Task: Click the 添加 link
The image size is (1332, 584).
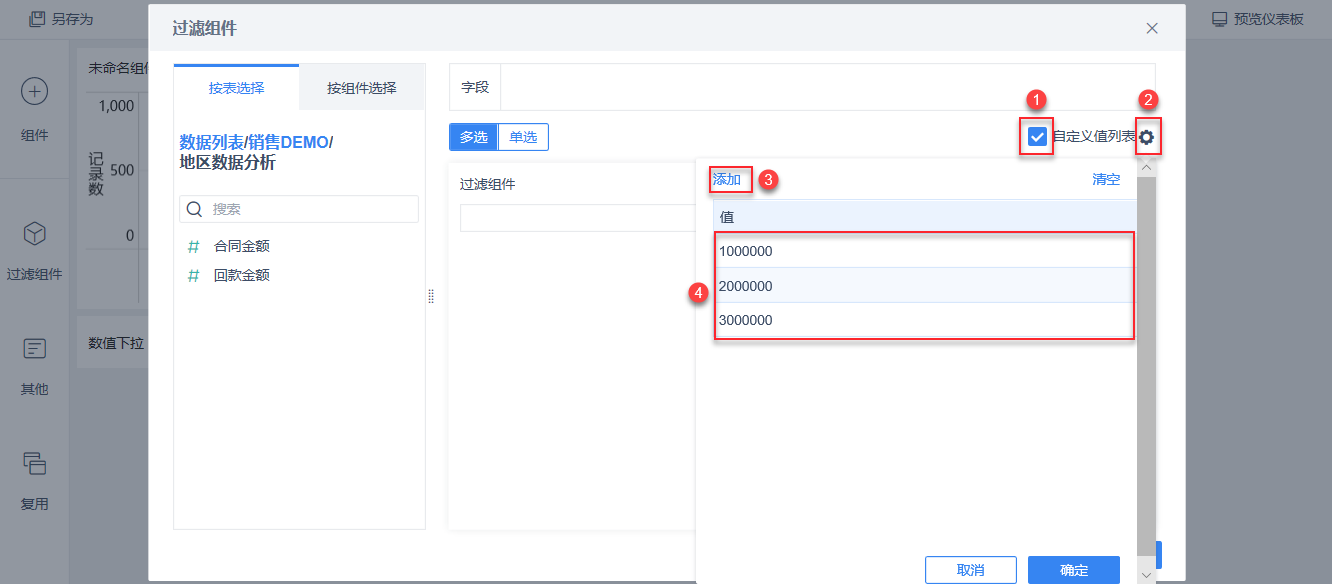Action: [x=727, y=179]
